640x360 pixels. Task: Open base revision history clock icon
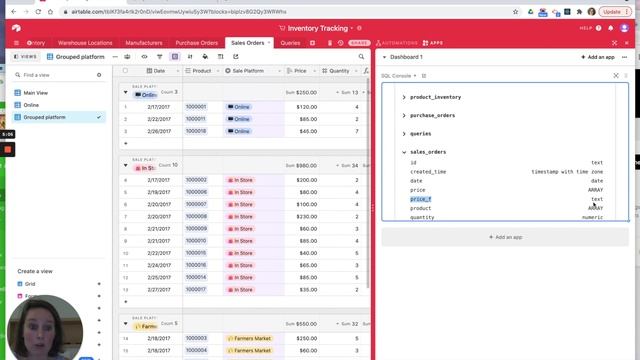(340, 43)
